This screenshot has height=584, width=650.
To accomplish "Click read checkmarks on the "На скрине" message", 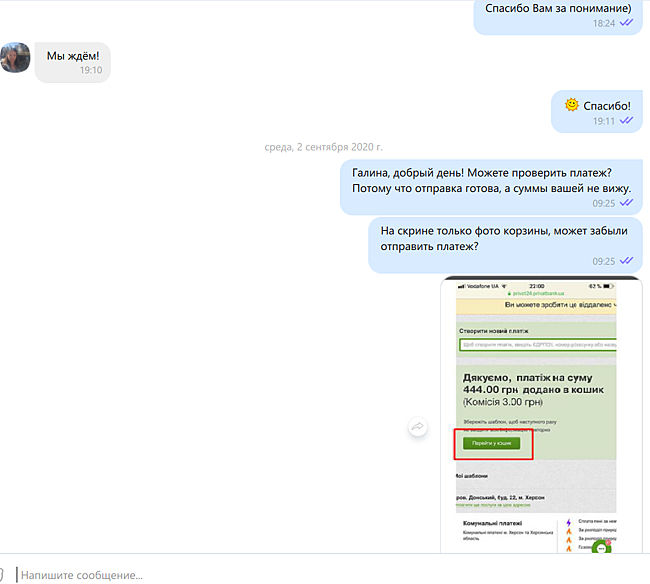I will point(626,261).
